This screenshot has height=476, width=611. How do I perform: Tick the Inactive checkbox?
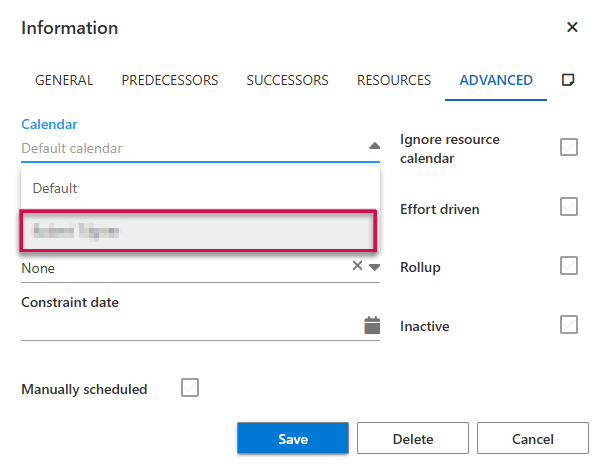click(569, 325)
